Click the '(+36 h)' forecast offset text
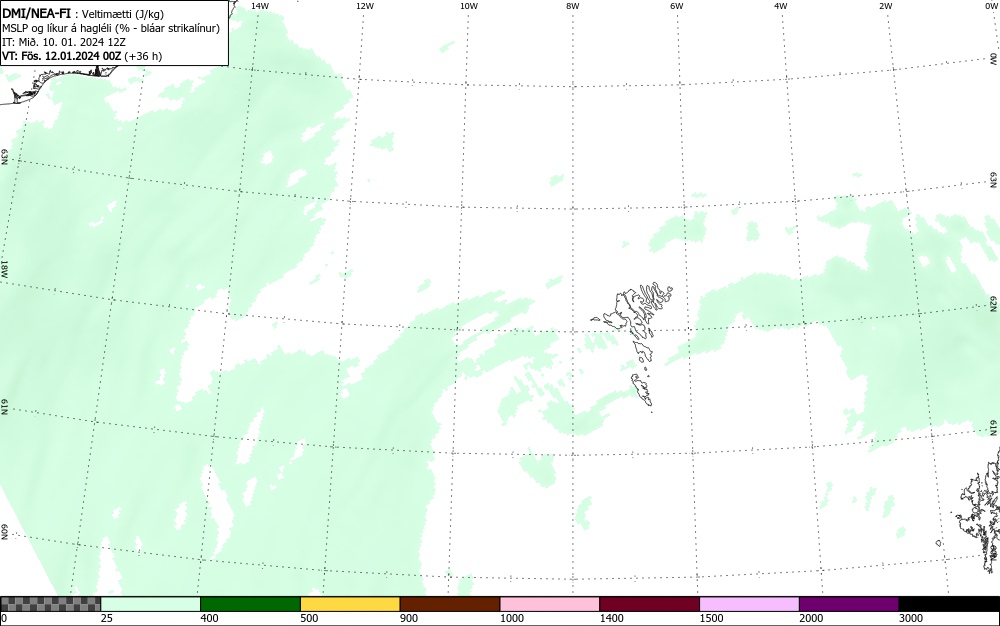 (143, 56)
